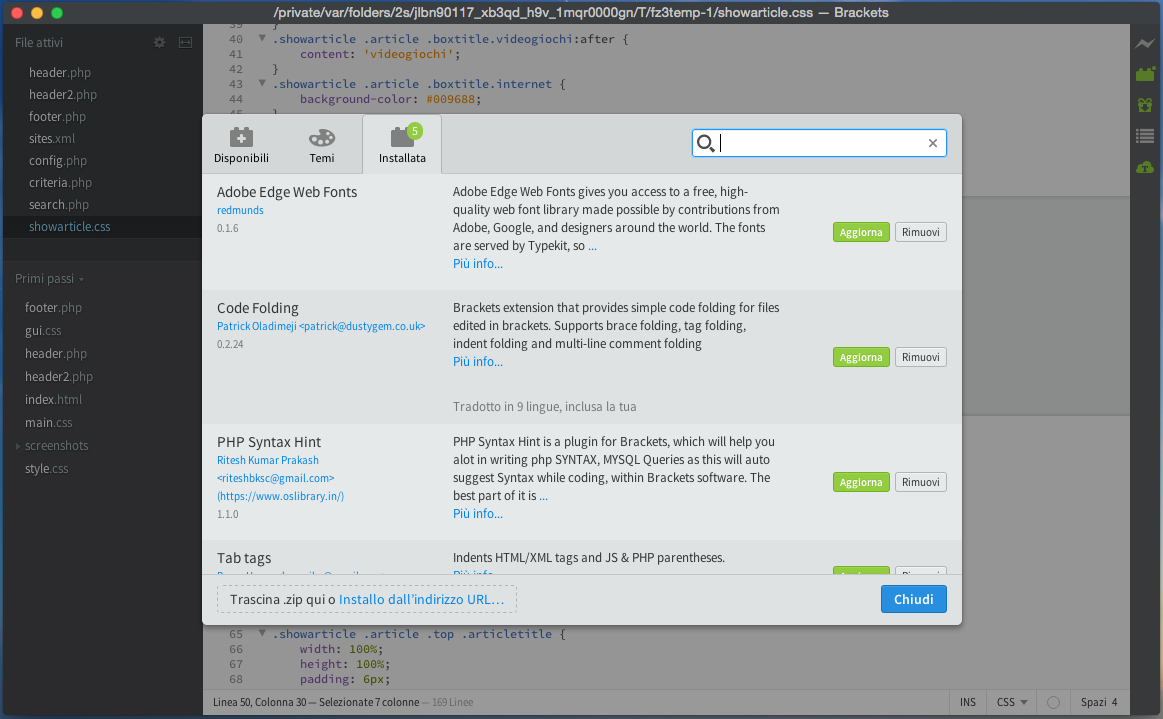Expand truncated Adobe Edge Web Fonts description ellipsis
Image resolution: width=1163 pixels, height=719 pixels.
[593, 246]
